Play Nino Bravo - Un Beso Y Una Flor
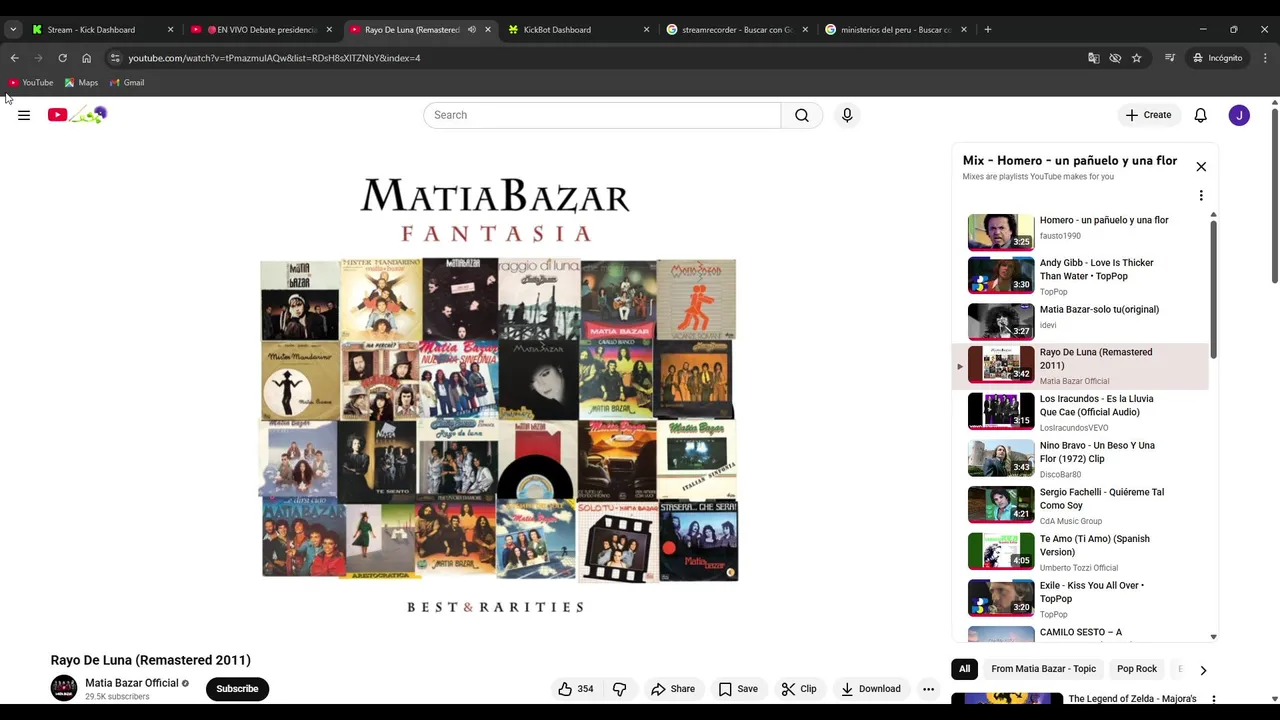1280x720 pixels. pos(1082,458)
